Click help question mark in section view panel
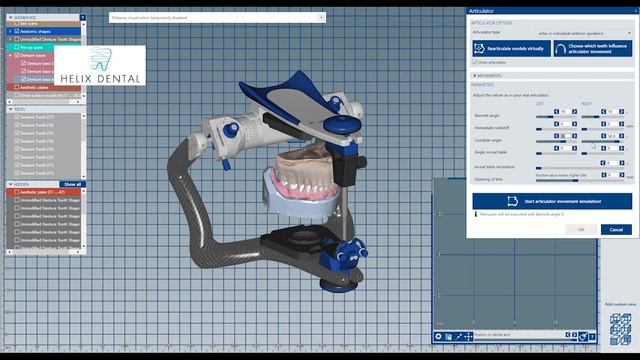The width and height of the screenshot is (640, 360). tap(592, 337)
